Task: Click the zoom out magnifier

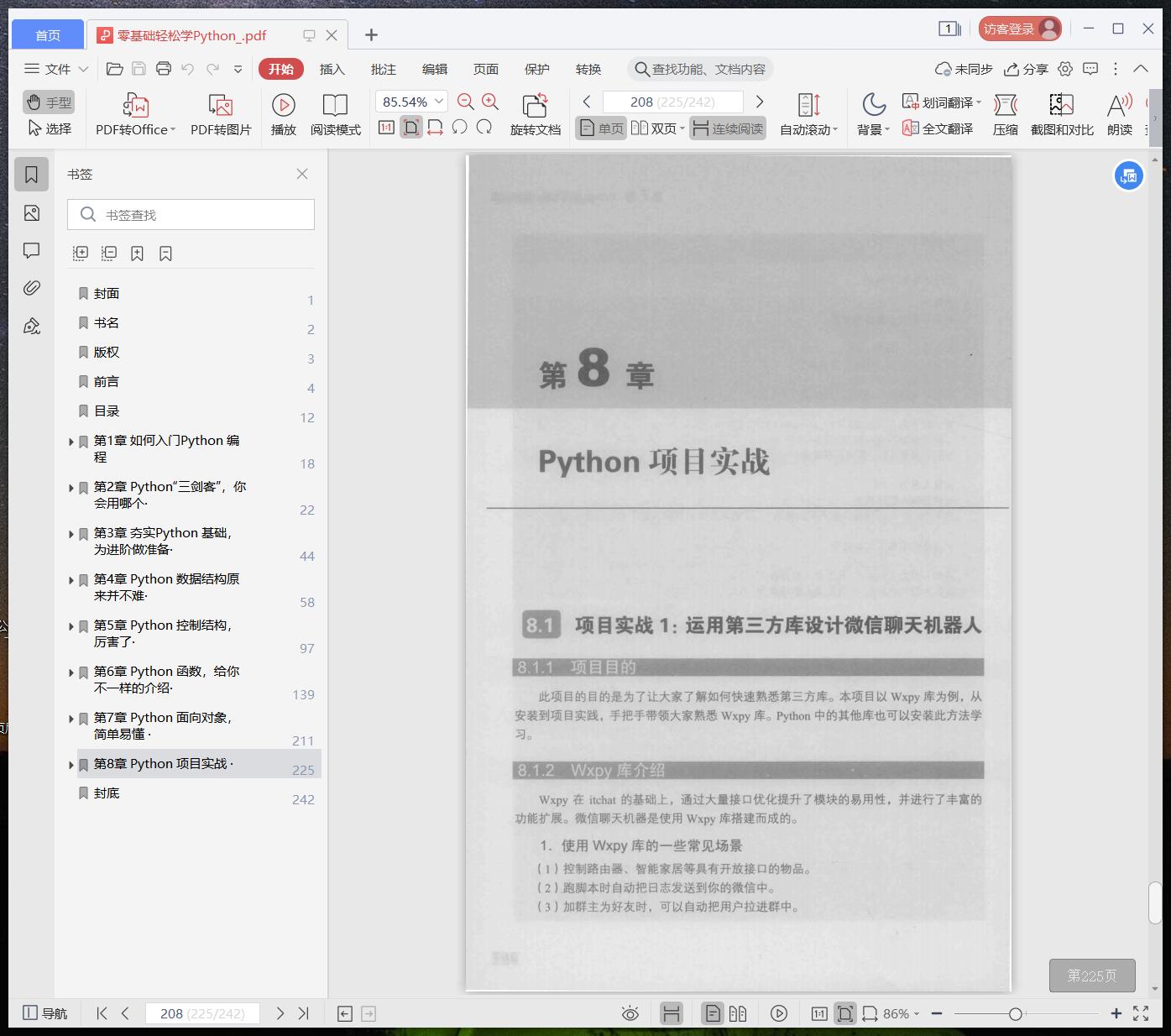Action: pos(466,102)
